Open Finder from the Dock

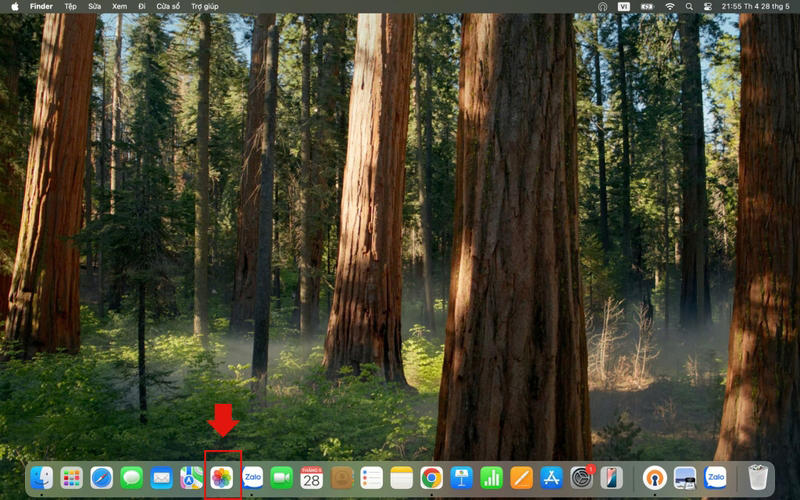tap(41, 478)
